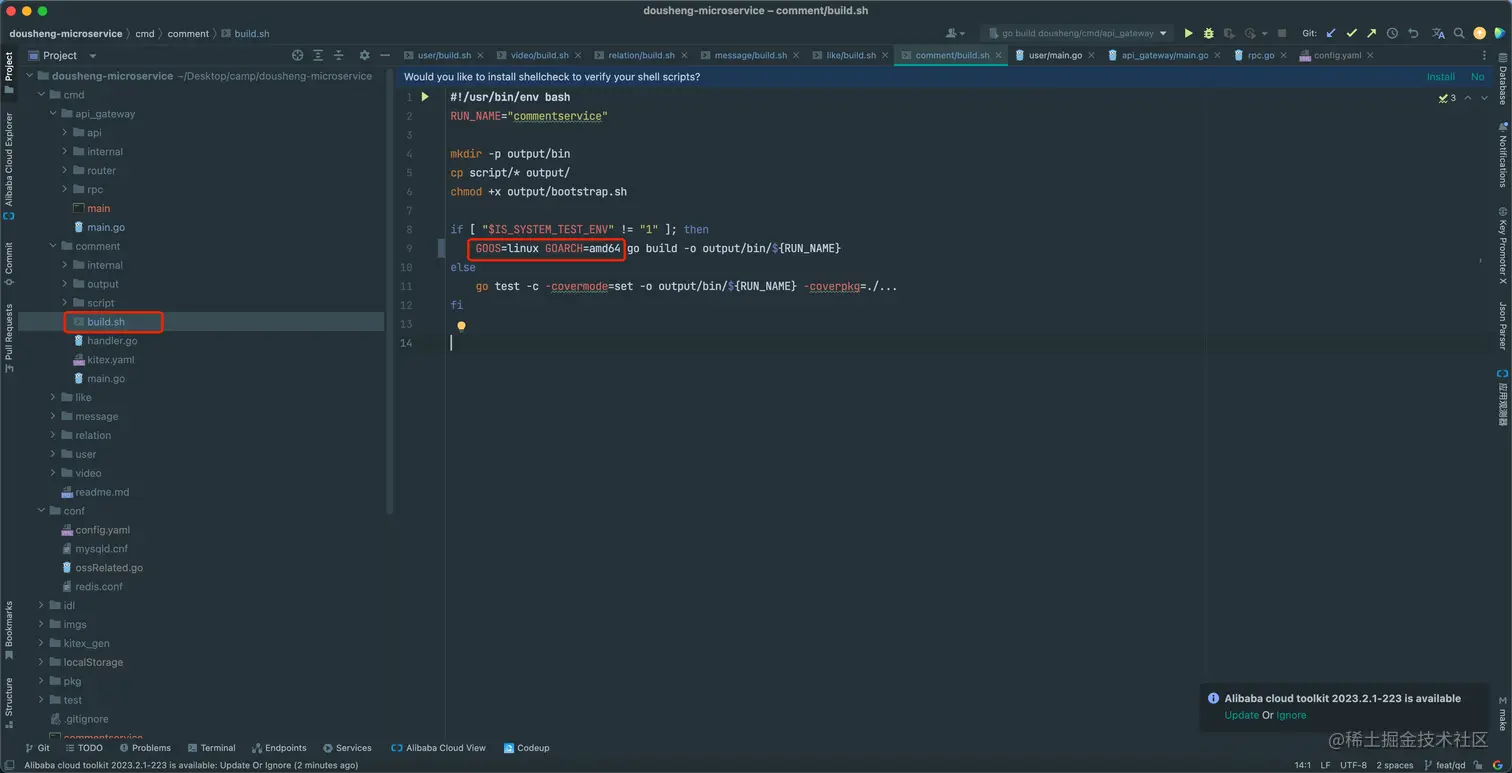The image size is (1512, 773).
Task: Click the Git update project arrow
Action: [1331, 33]
